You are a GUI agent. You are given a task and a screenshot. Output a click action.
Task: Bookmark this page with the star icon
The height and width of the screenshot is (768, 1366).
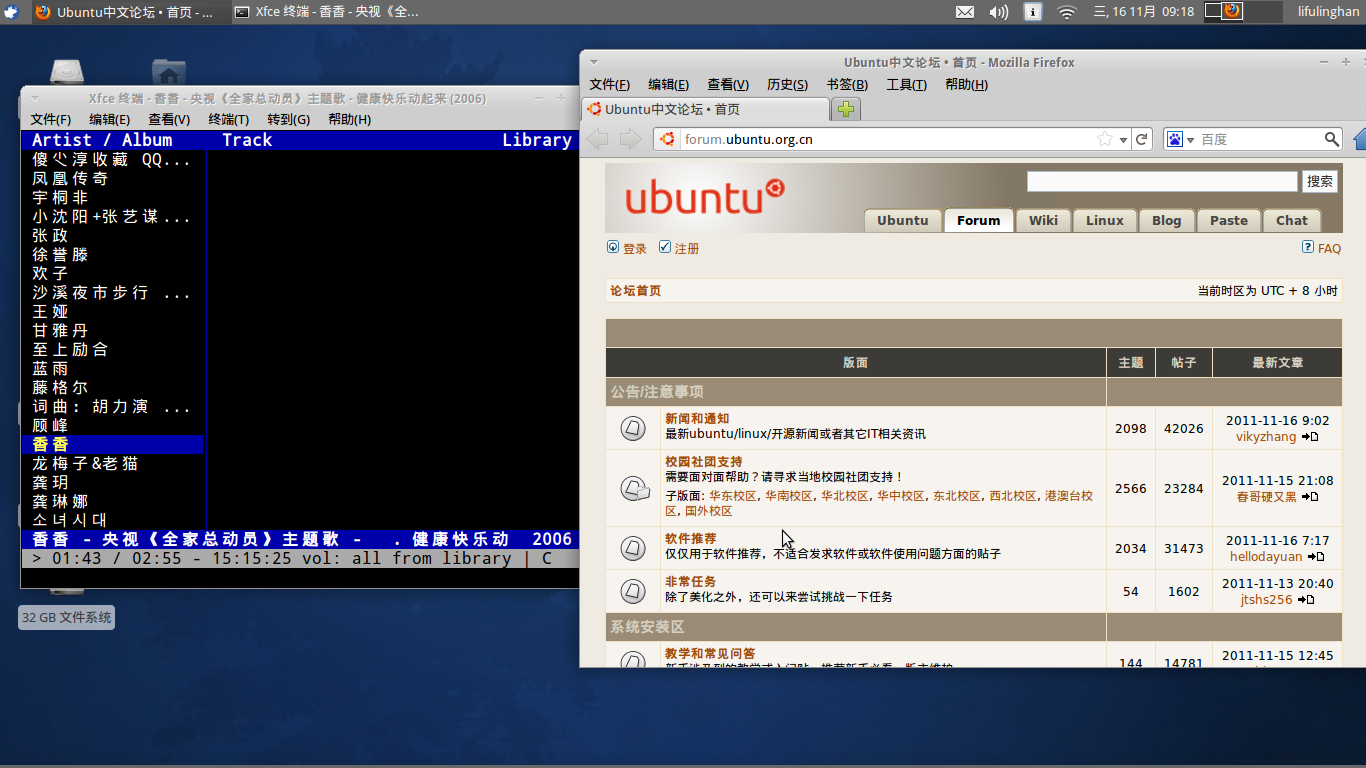pos(1105,139)
